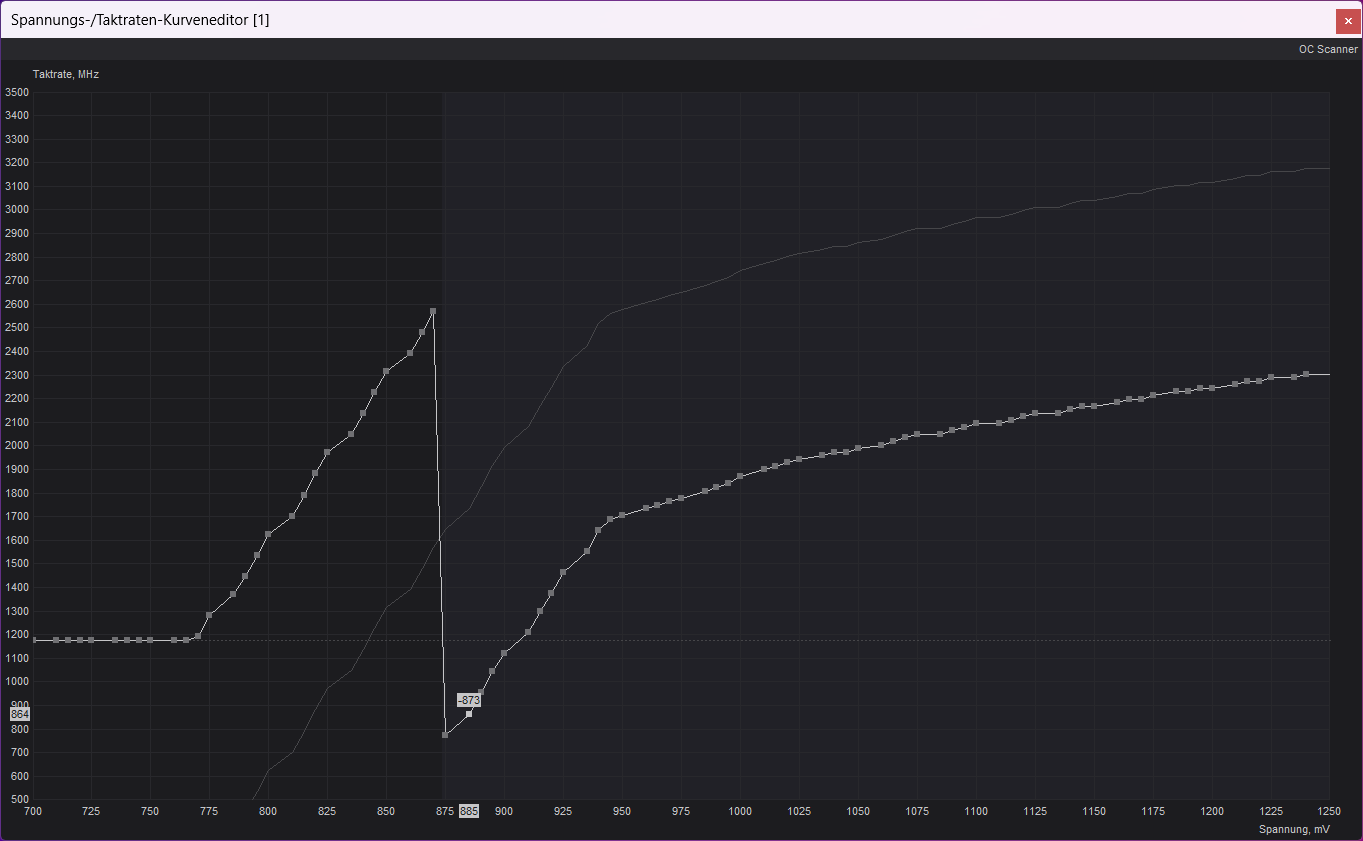Select the curve point at 900 mV
Screen dimensions: 1363x841
[x=504, y=653]
